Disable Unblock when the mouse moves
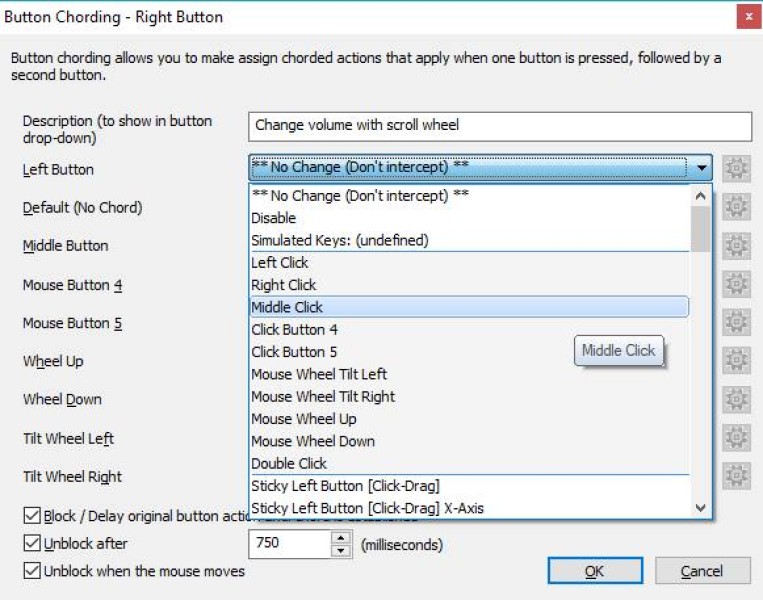This screenshot has width=763, height=600. tap(32, 571)
